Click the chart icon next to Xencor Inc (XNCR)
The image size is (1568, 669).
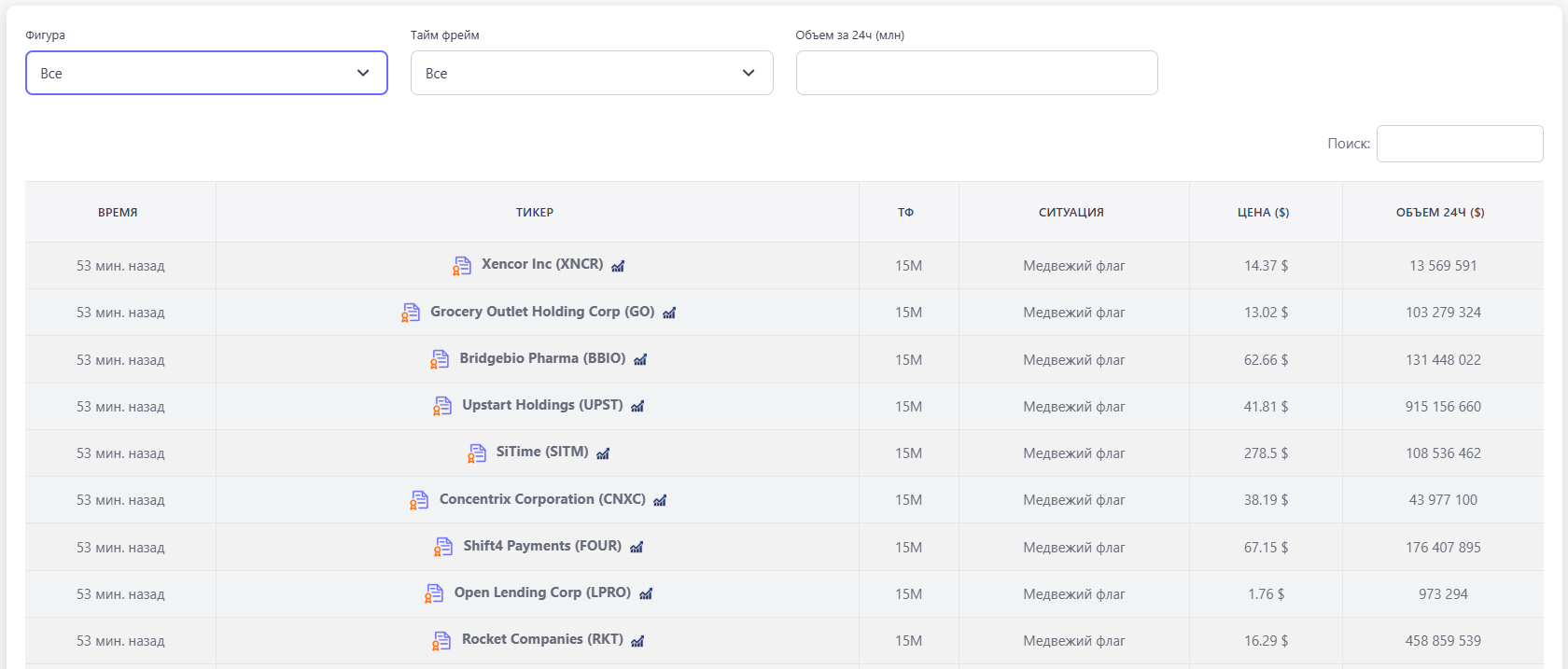(x=618, y=266)
